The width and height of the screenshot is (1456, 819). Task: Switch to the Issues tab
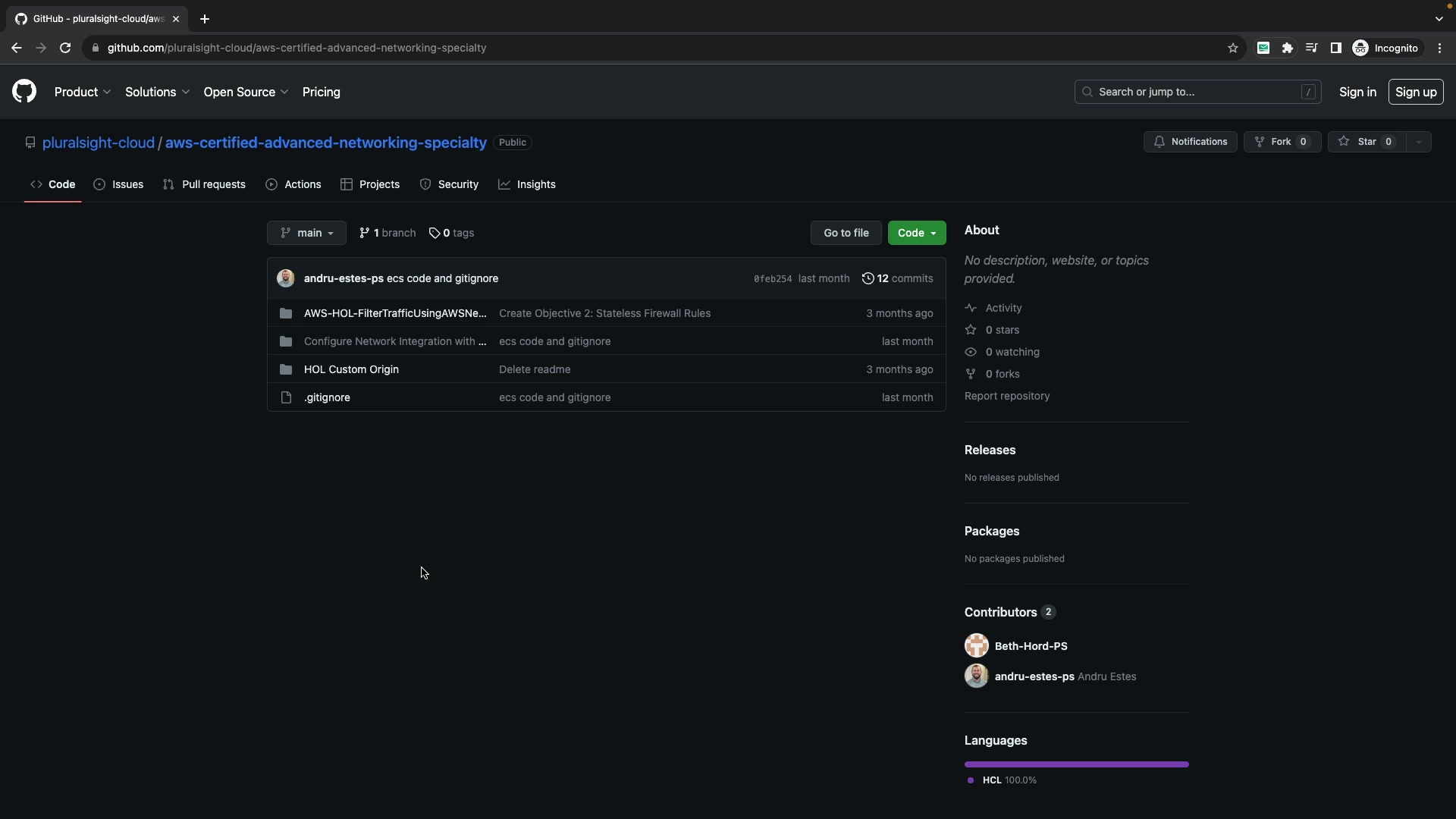tap(119, 184)
